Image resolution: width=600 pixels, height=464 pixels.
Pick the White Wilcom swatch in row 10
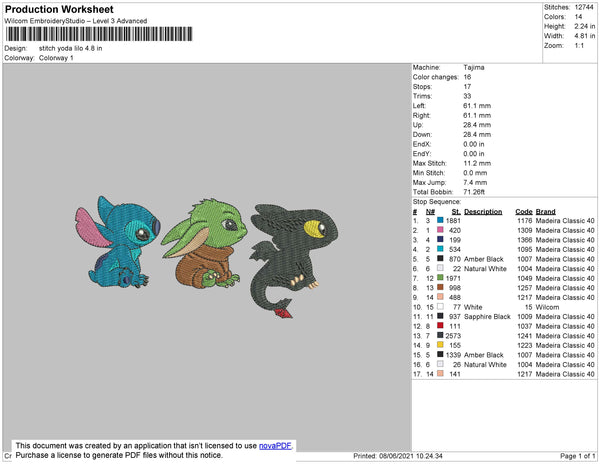[440, 306]
